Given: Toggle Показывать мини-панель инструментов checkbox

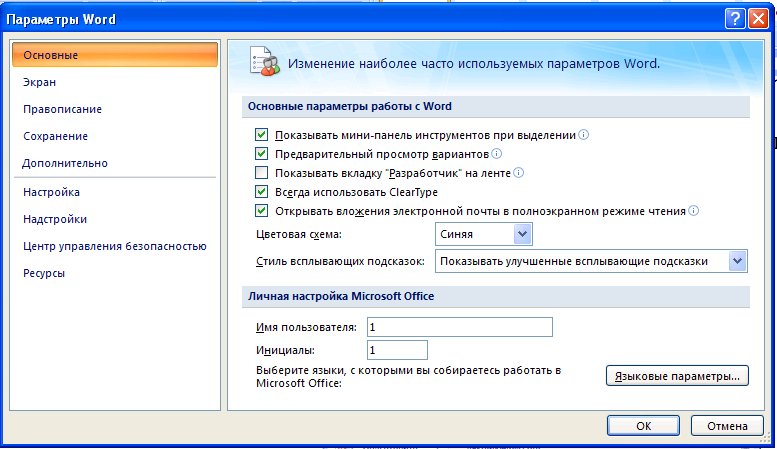Looking at the screenshot, I should coord(261,135).
